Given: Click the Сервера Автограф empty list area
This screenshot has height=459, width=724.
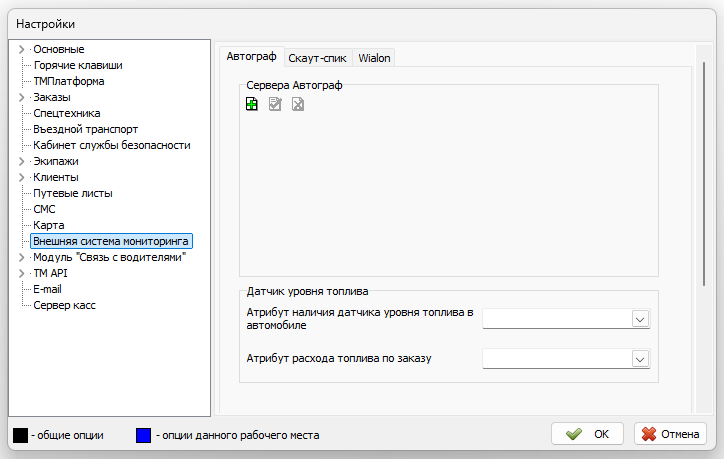Looking at the screenshot, I should 449,194.
